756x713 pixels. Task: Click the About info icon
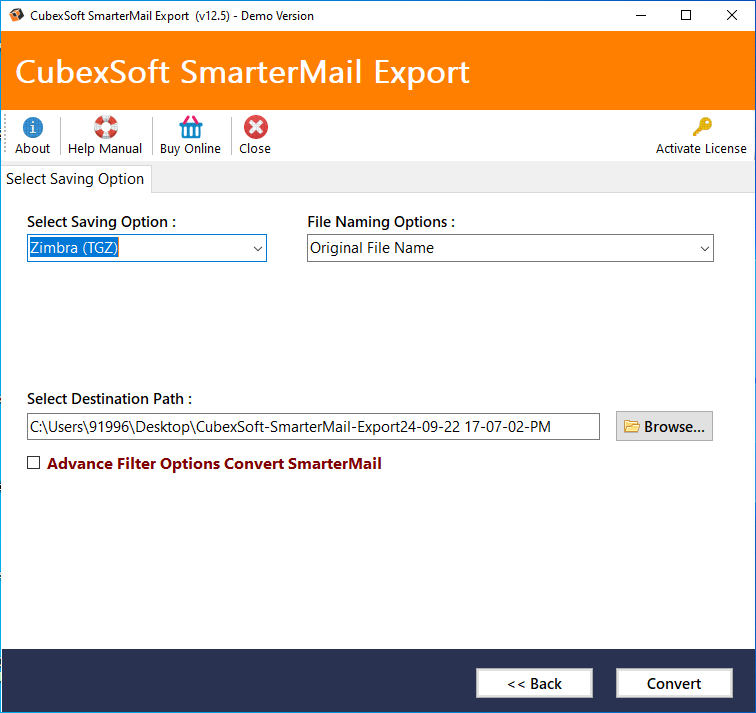pyautogui.click(x=32, y=128)
